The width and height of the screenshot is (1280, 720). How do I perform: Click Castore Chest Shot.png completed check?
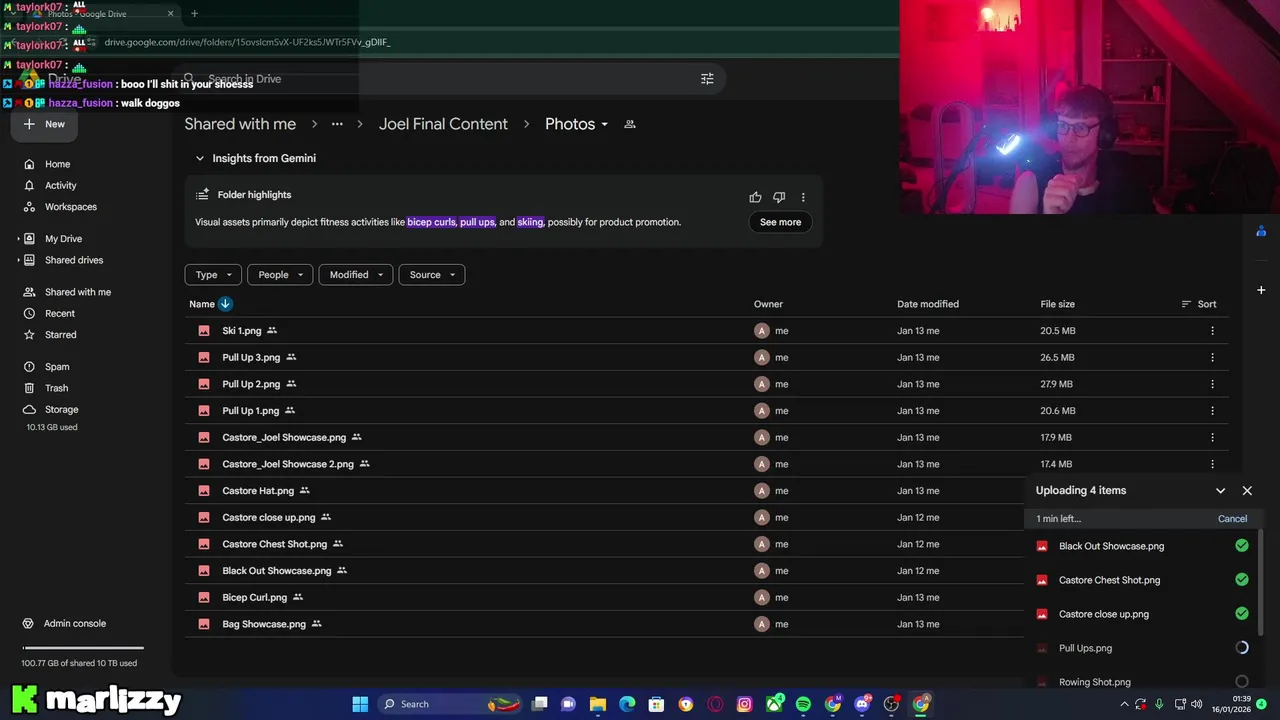pyautogui.click(x=1242, y=580)
